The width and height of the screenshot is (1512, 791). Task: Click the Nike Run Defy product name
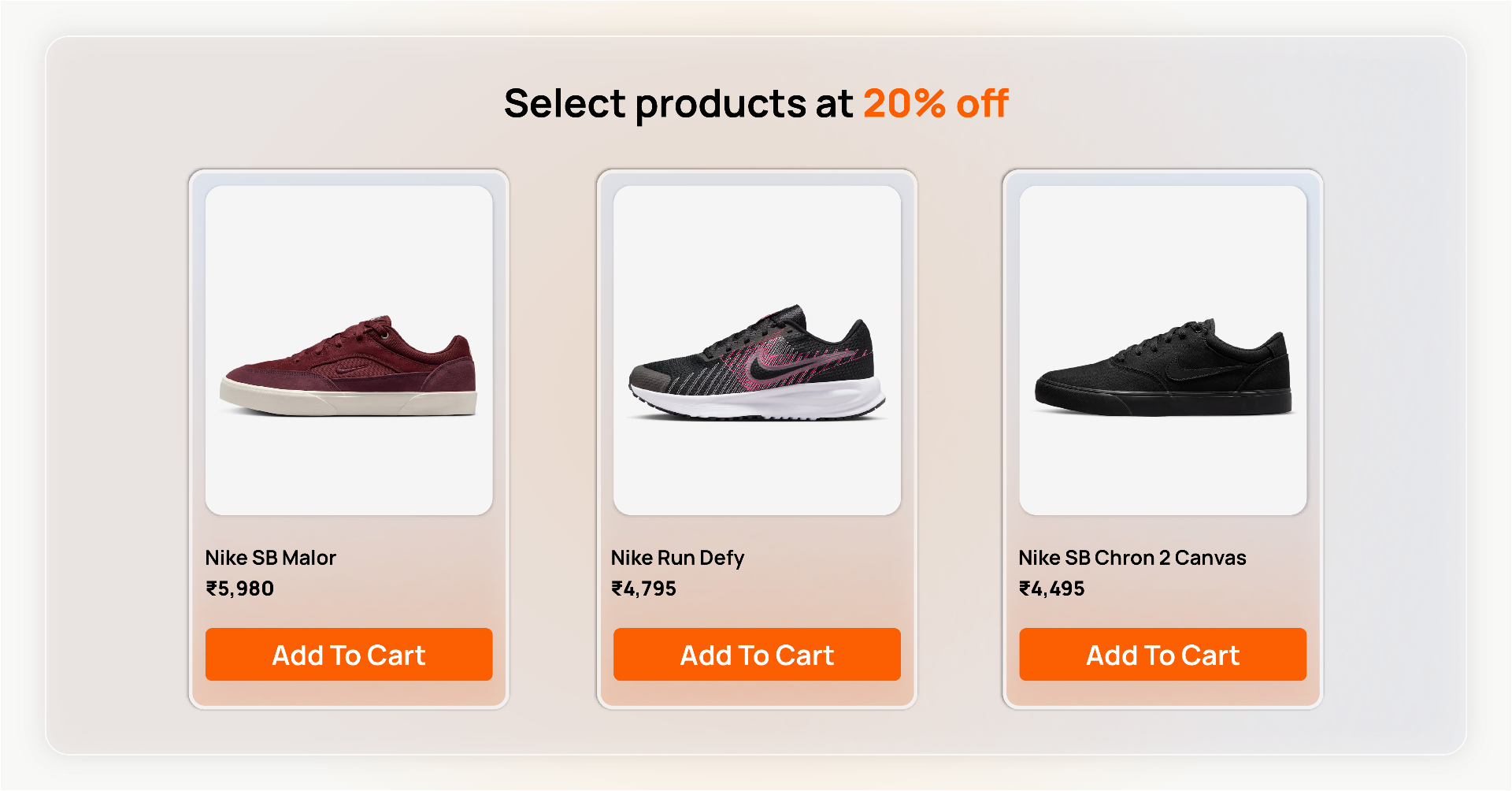pyautogui.click(x=677, y=558)
